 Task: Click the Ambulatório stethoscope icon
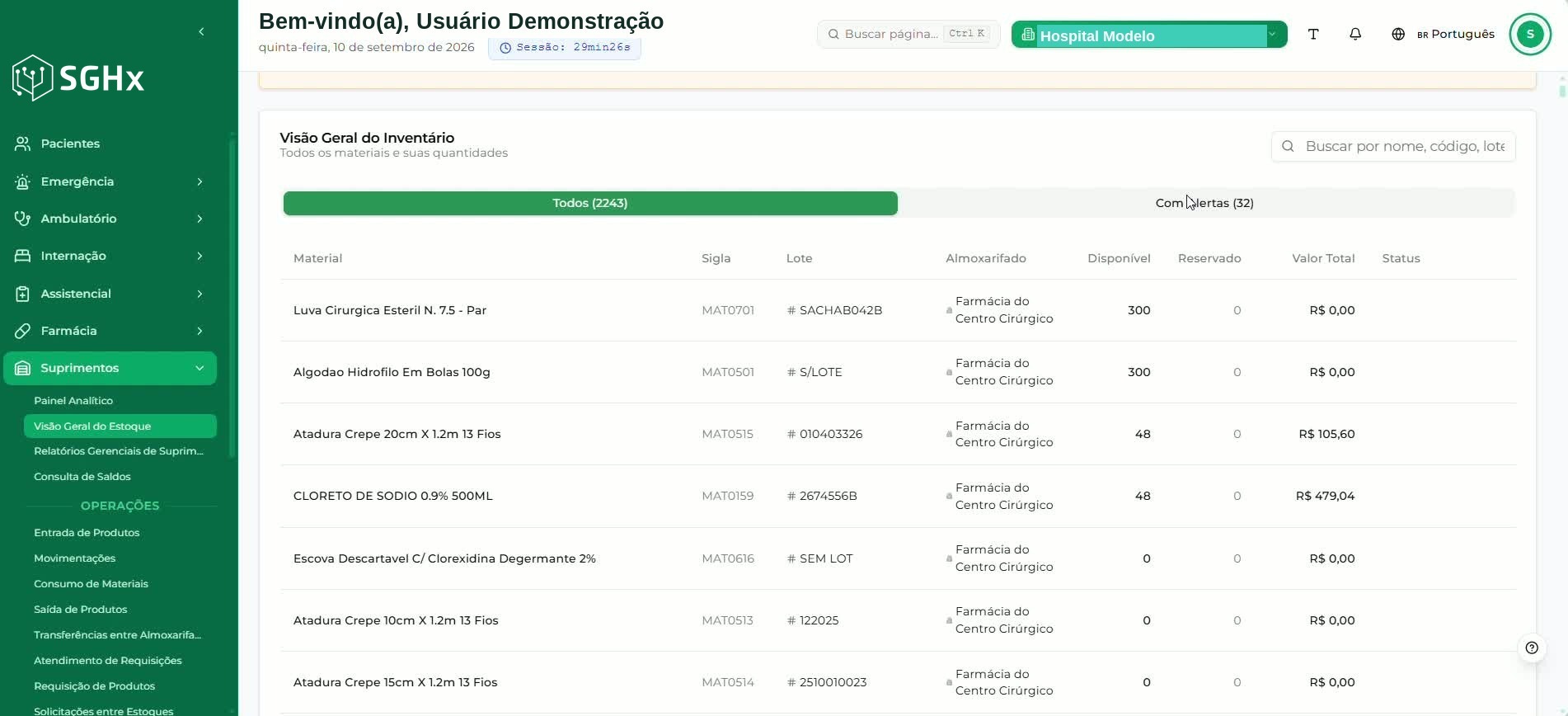pos(23,219)
